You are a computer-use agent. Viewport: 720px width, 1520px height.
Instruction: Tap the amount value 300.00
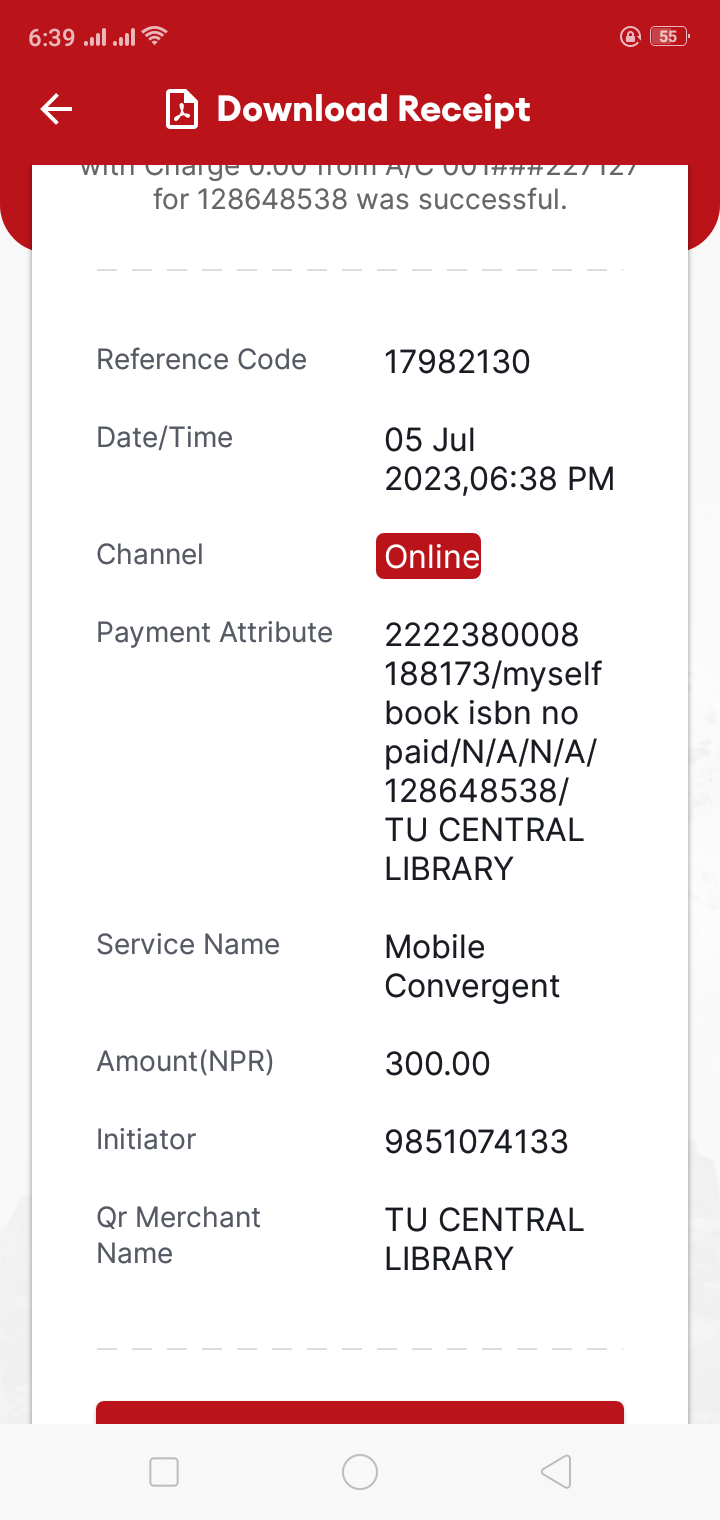[437, 1064]
